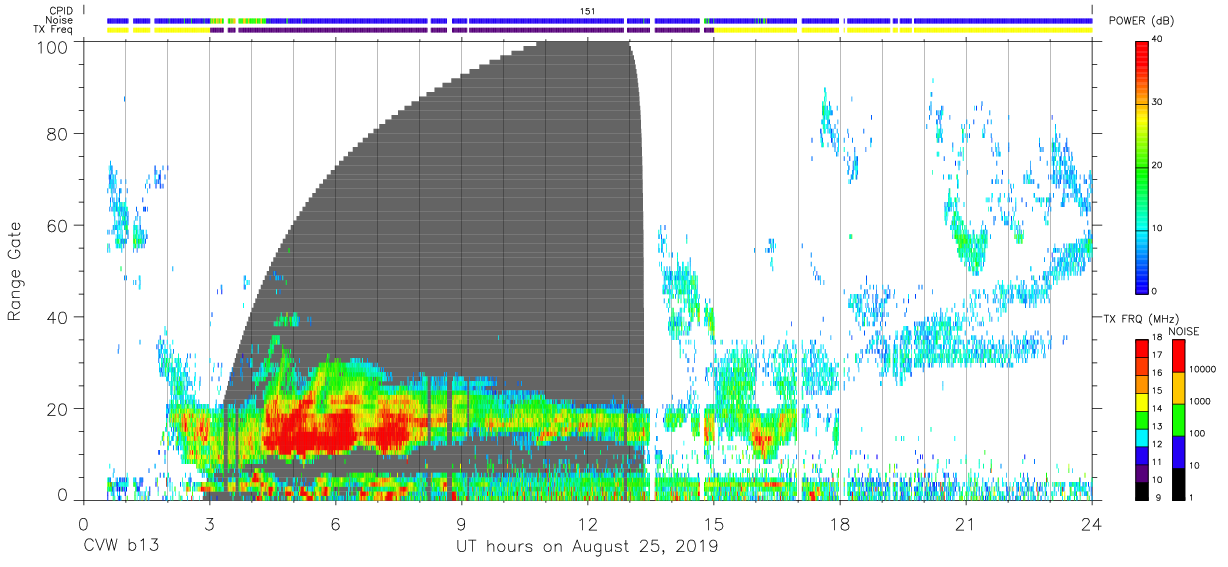Click the "POWER (dB)" legend title
Viewport: 1228px width, 567px height.
coord(1141,21)
